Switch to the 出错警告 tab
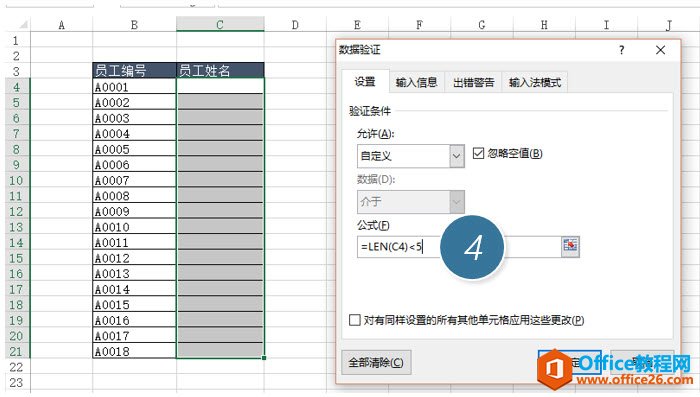Screen dimensions: 700x397 click(474, 82)
